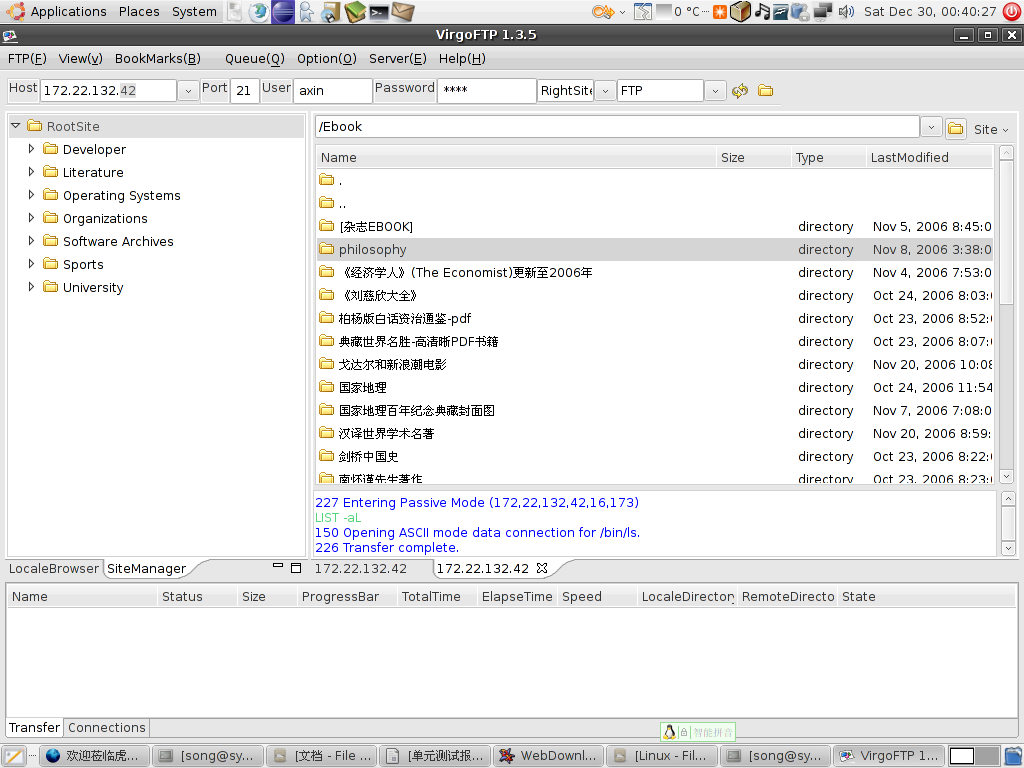Minimize the SiteManager side panel
Viewport: 1024px width, 768px height.
coord(278,566)
